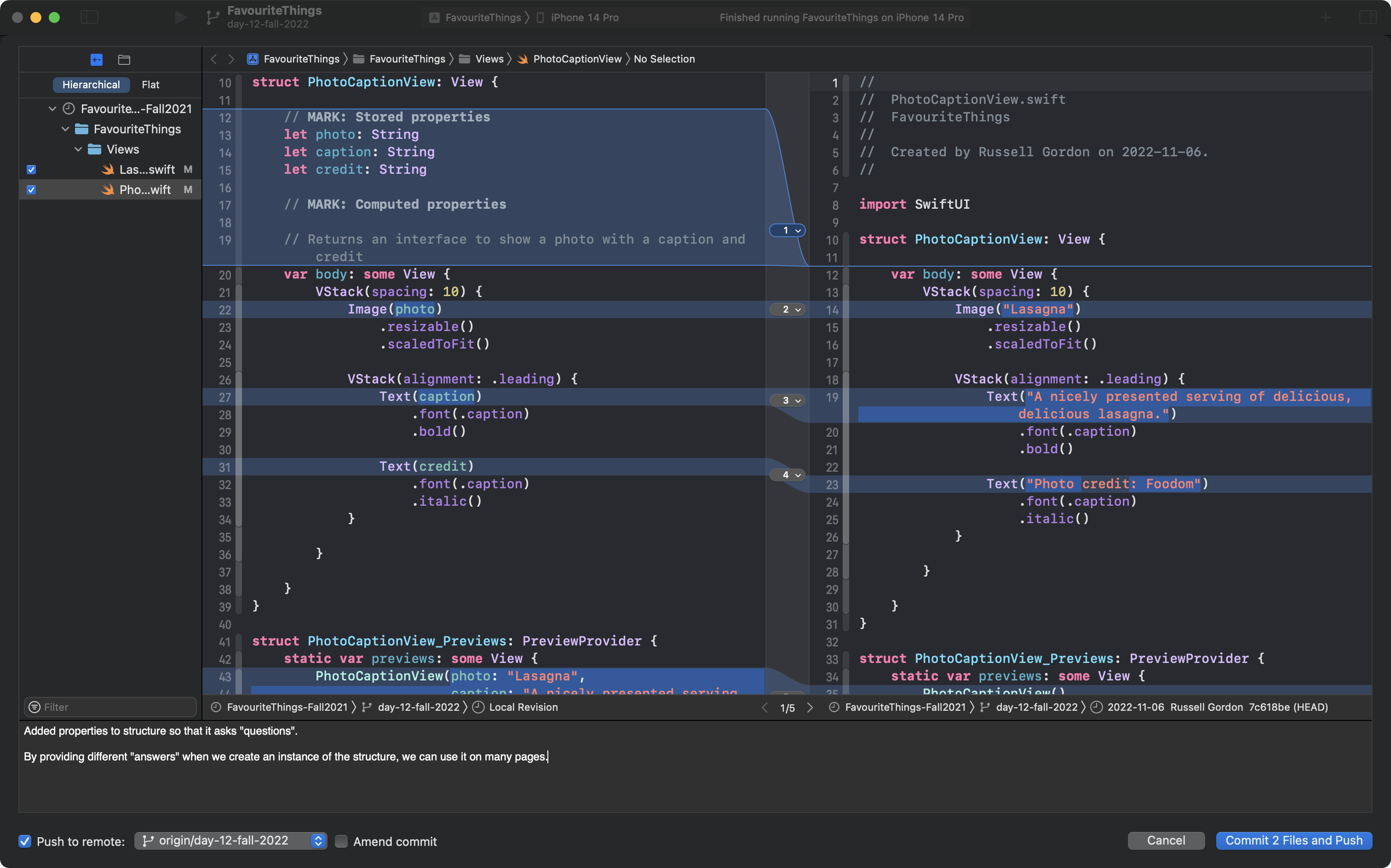Viewport: 1391px width, 868px height.
Task: Toggle the right inspector panel icon
Action: coord(1368,18)
